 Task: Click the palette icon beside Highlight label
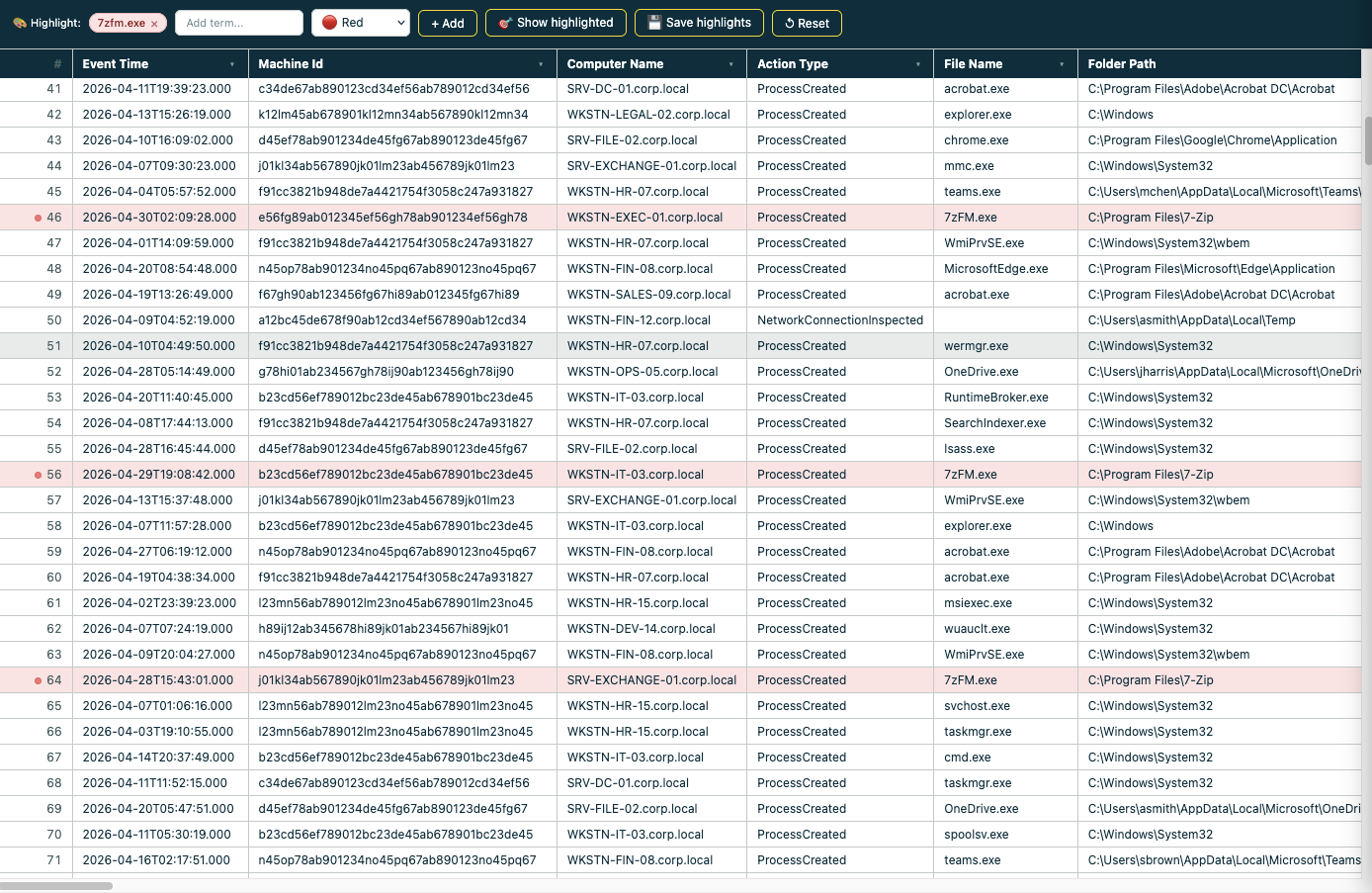[x=20, y=23]
